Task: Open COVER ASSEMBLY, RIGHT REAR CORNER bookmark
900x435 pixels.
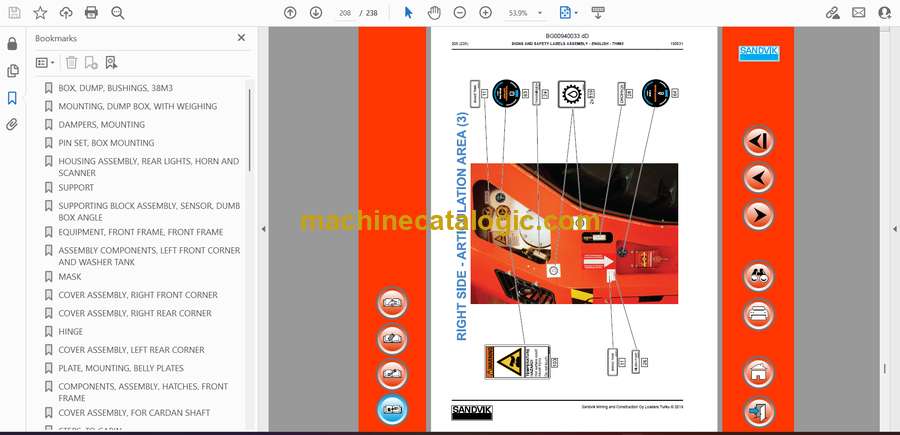Action: (135, 313)
